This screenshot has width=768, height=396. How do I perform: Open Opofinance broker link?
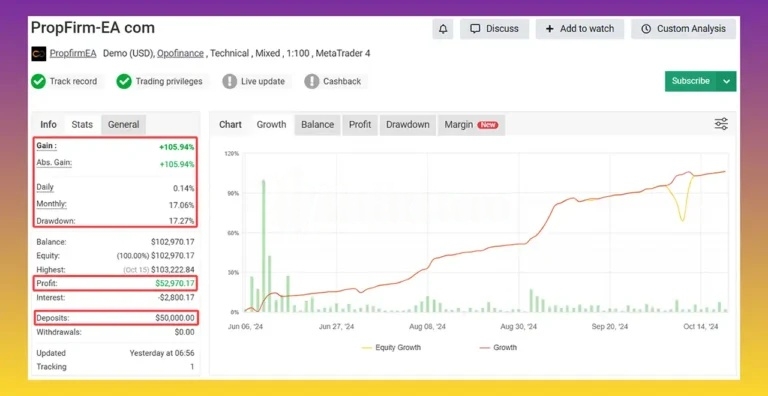(x=180, y=53)
